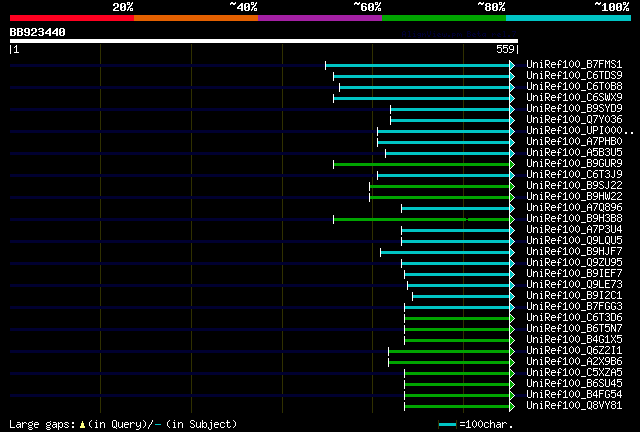Click the 559 end position label
The image size is (640, 432).
tap(505, 49)
